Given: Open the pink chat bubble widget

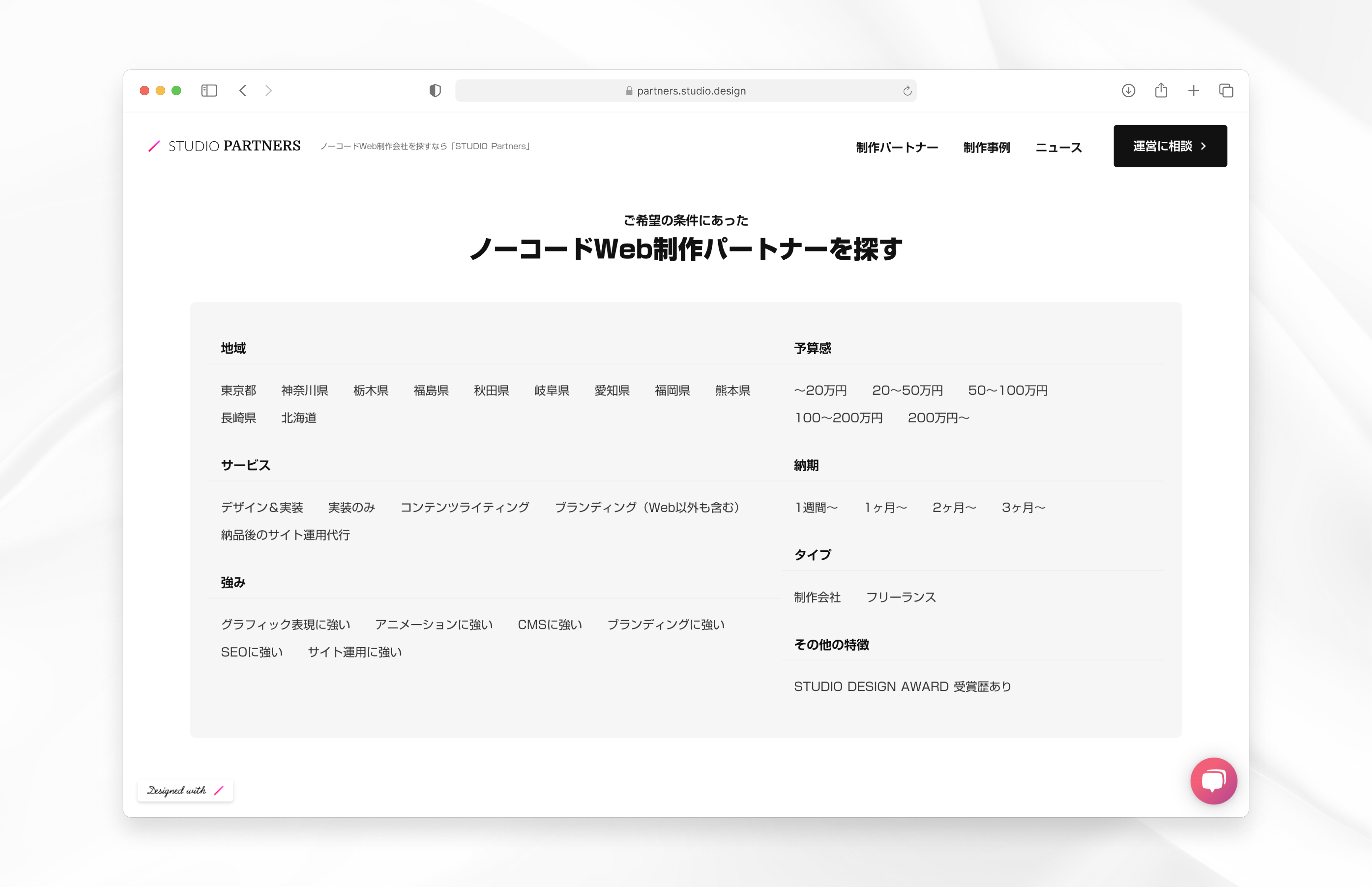Looking at the screenshot, I should (x=1213, y=781).
